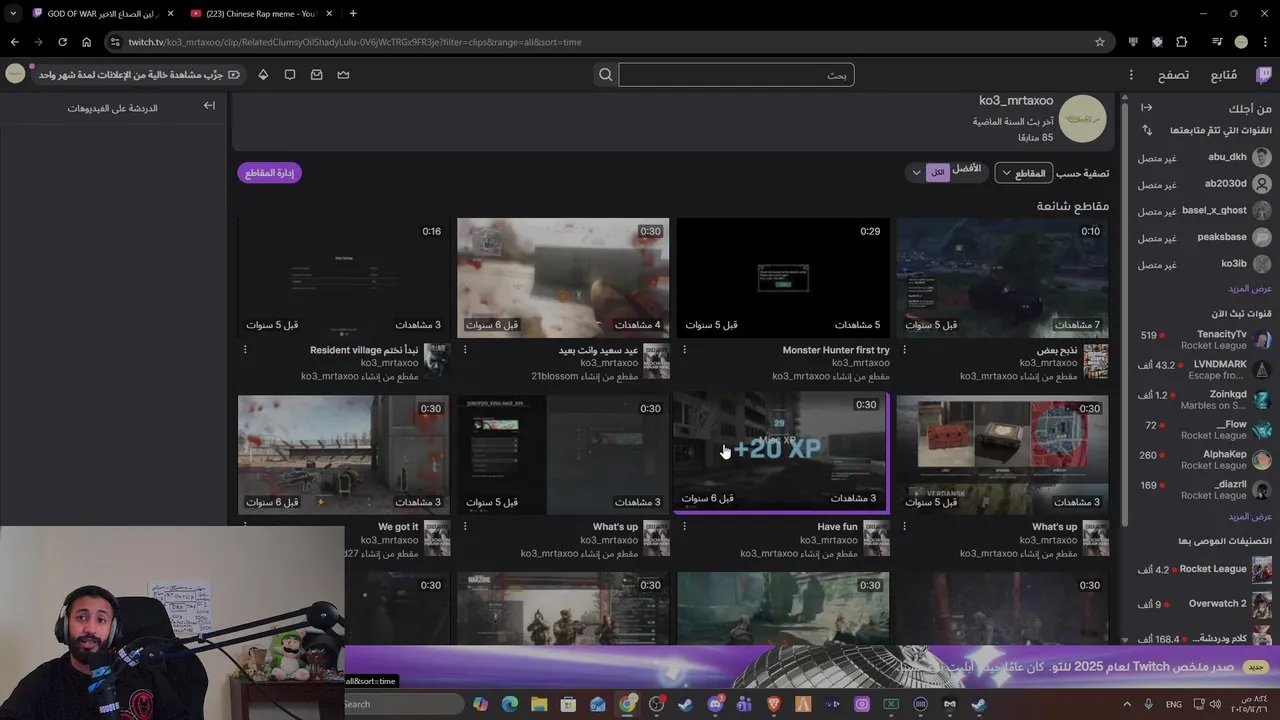Show more live channels عرض المزيد
Image resolution: width=1280 pixels, height=720 pixels.
click(1250, 516)
